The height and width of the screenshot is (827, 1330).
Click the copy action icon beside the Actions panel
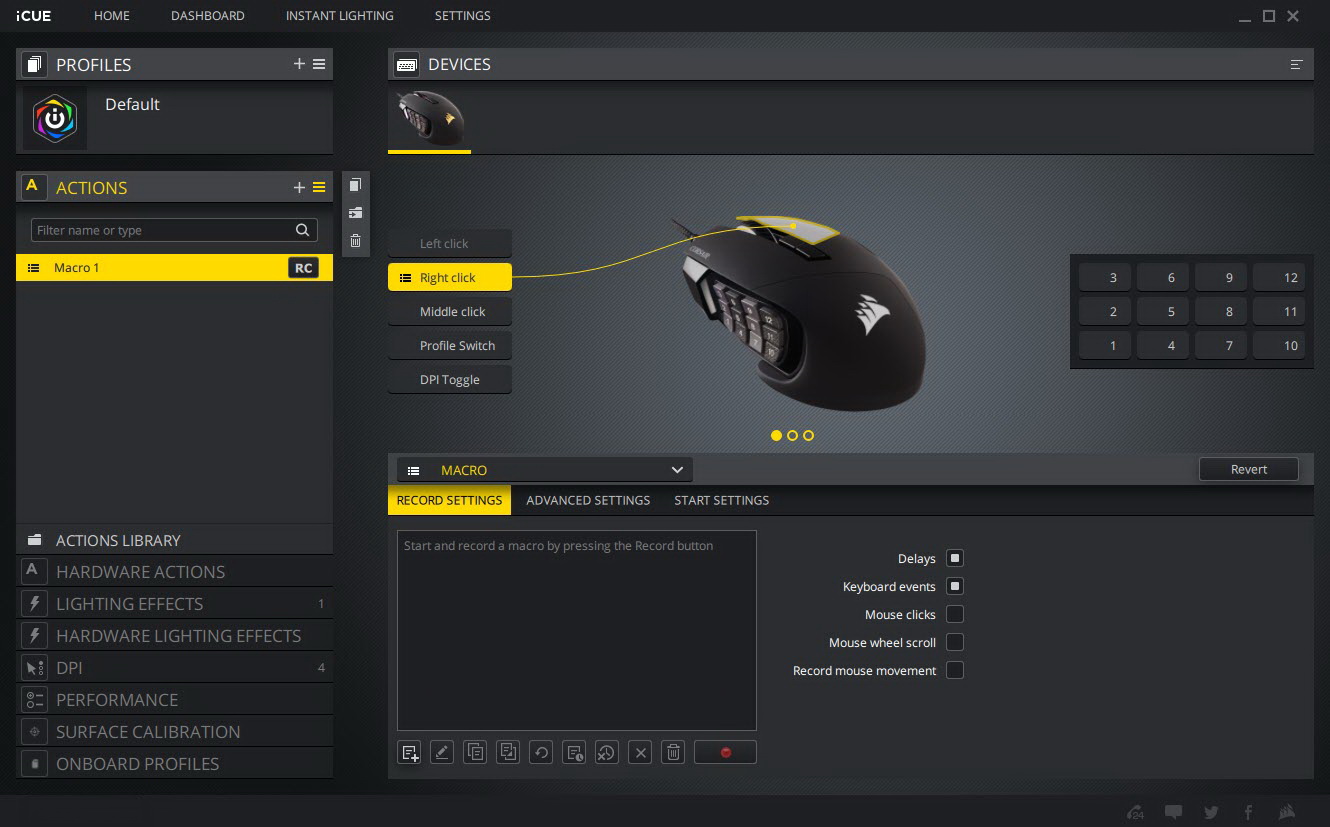click(355, 185)
